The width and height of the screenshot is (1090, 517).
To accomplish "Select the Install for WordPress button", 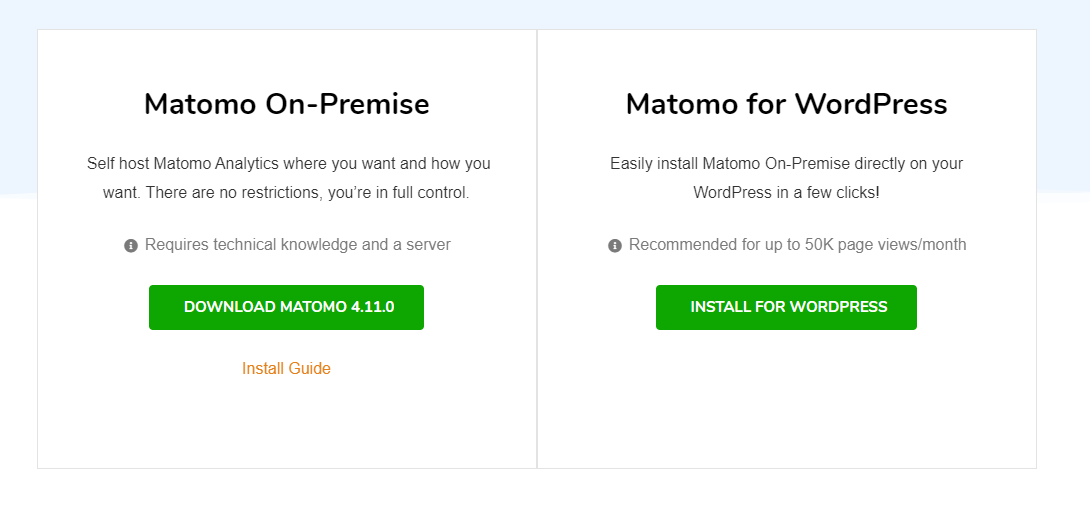I will coord(786,307).
